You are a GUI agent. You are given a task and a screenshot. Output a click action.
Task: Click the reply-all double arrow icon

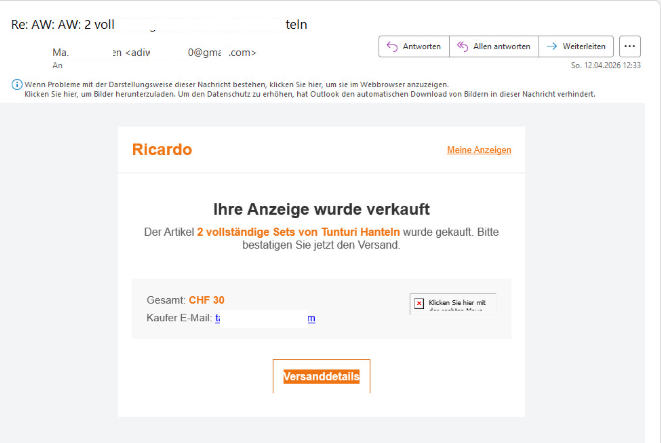click(x=463, y=46)
